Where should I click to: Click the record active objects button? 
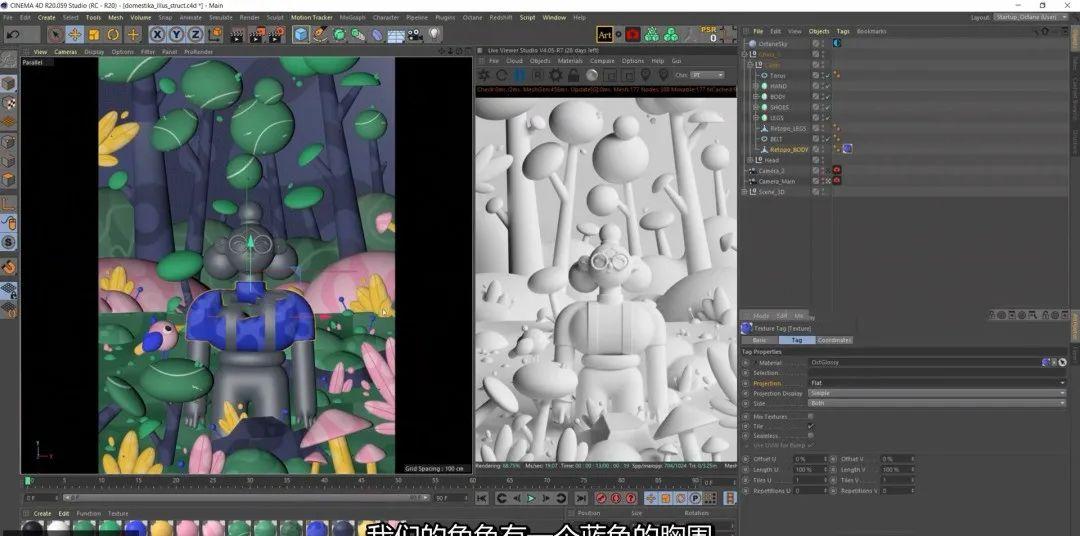[x=600, y=498]
